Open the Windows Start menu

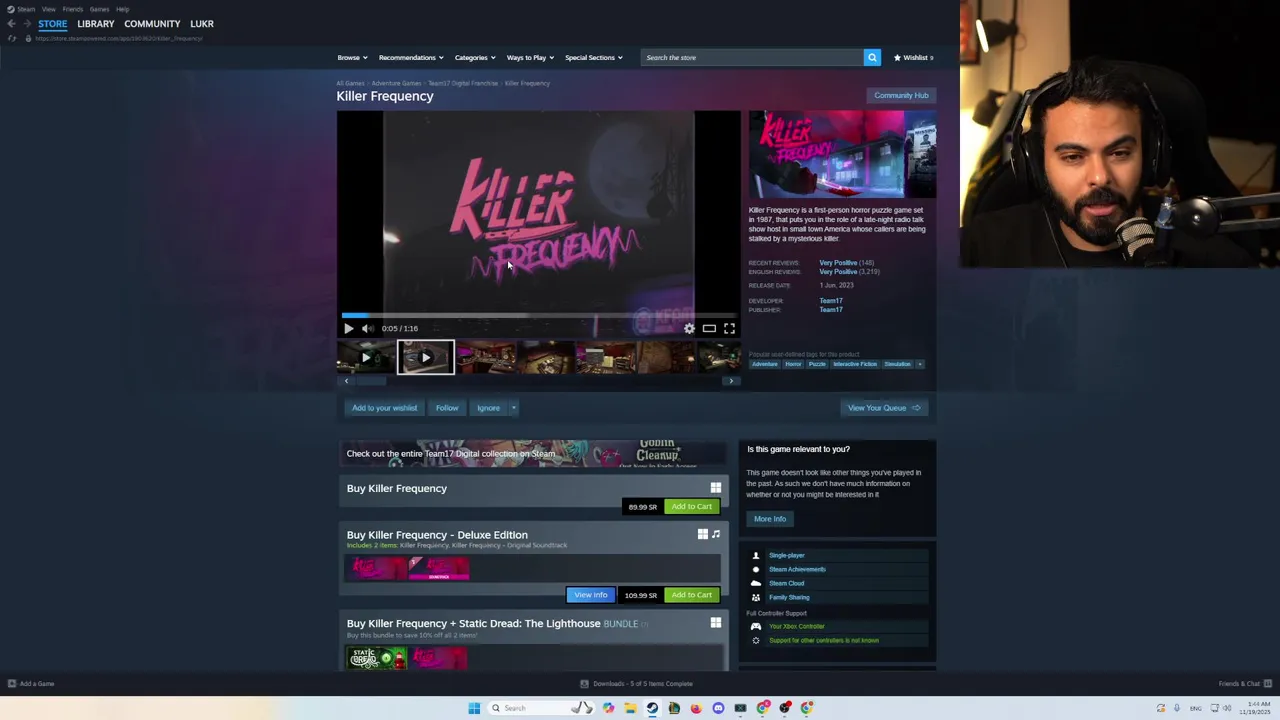click(x=474, y=708)
